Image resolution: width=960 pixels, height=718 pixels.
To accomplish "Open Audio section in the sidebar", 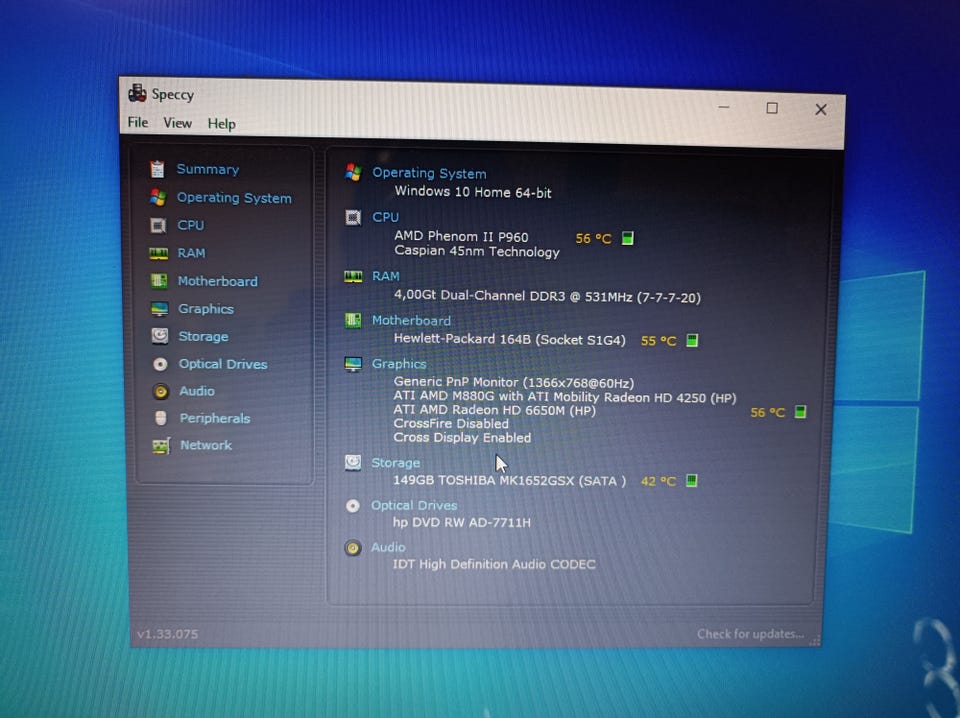I will coord(197,391).
